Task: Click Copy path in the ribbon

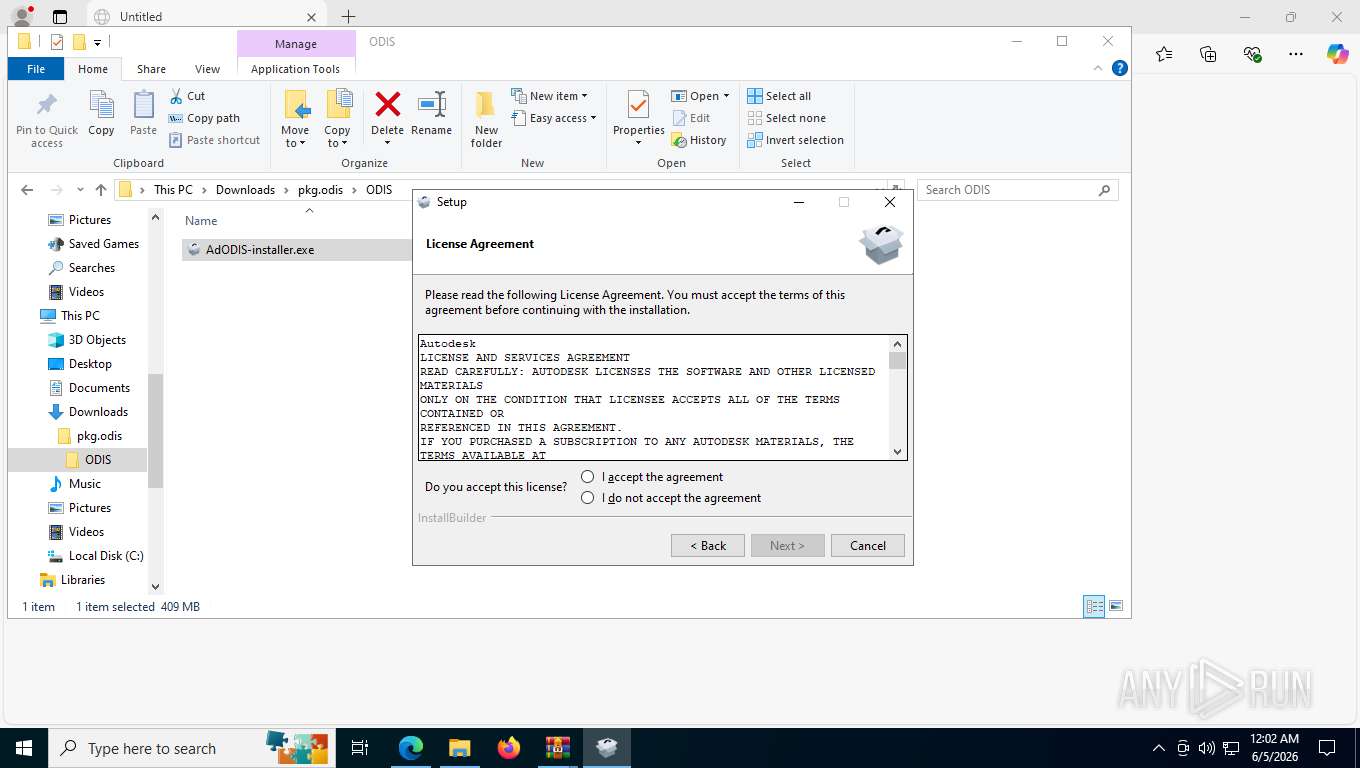Action: tap(204, 118)
